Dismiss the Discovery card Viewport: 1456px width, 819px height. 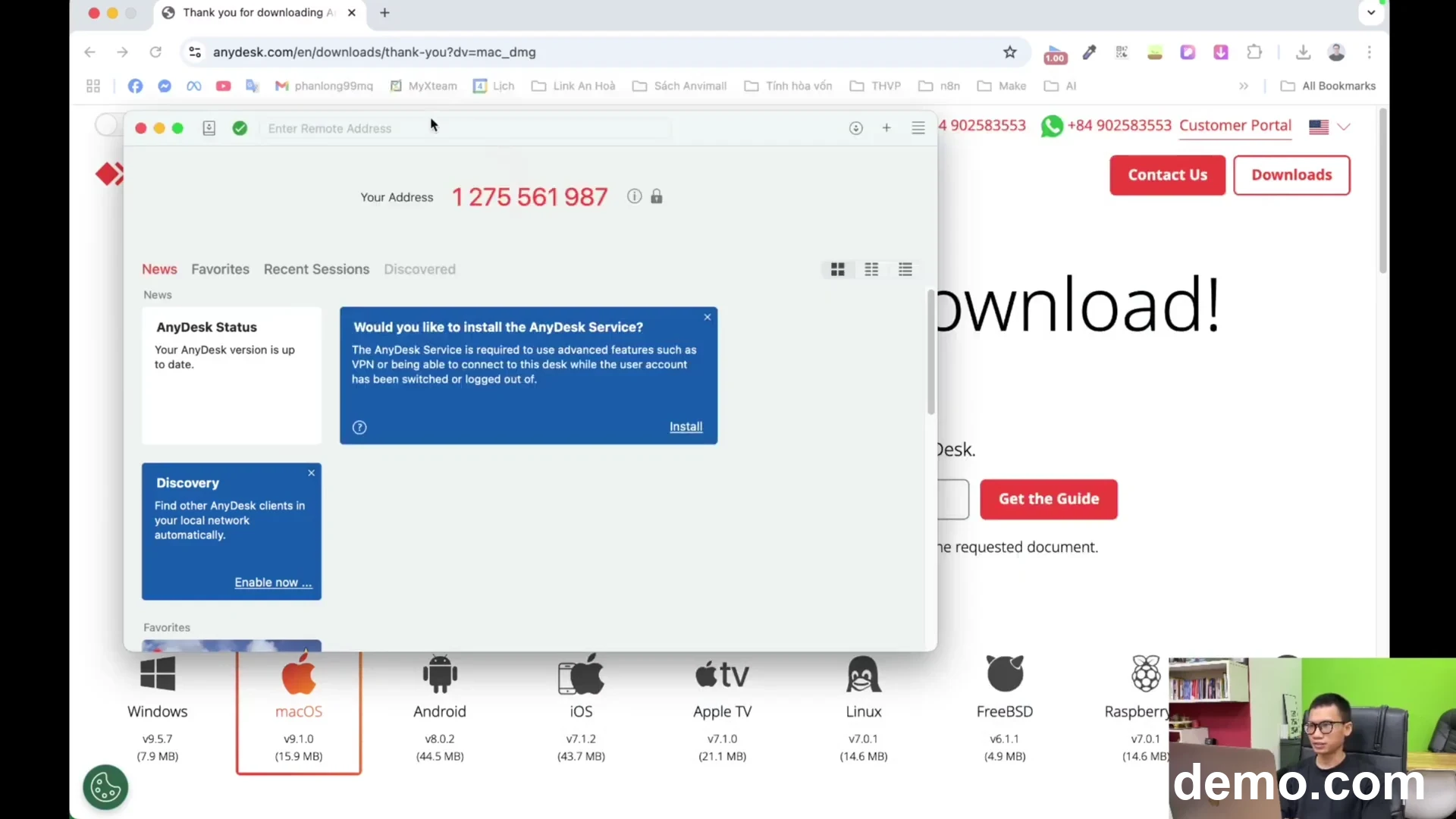pos(311,473)
